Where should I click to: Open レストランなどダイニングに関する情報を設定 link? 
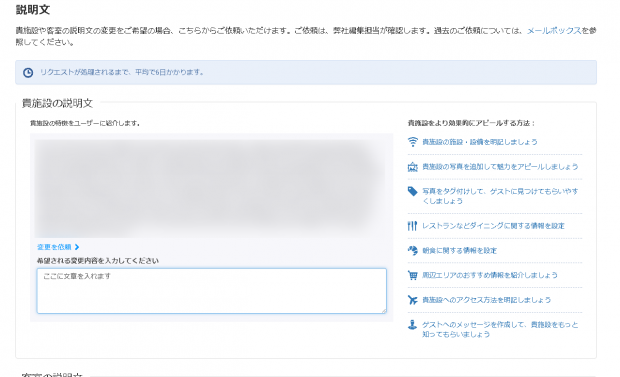[493, 226]
